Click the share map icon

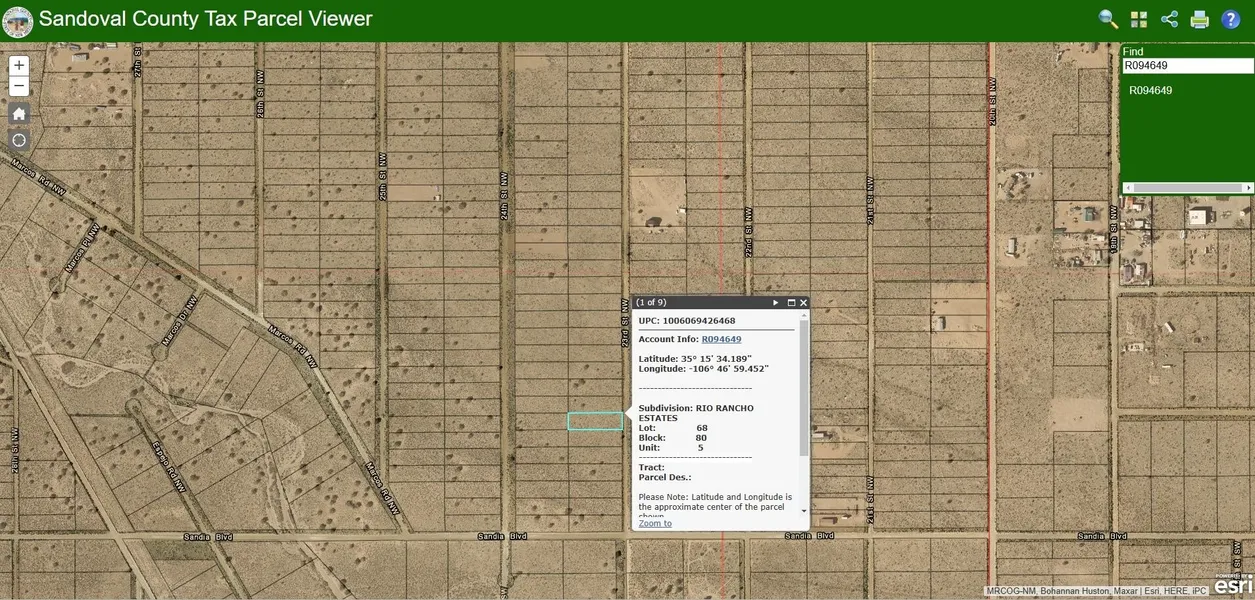[1169, 19]
